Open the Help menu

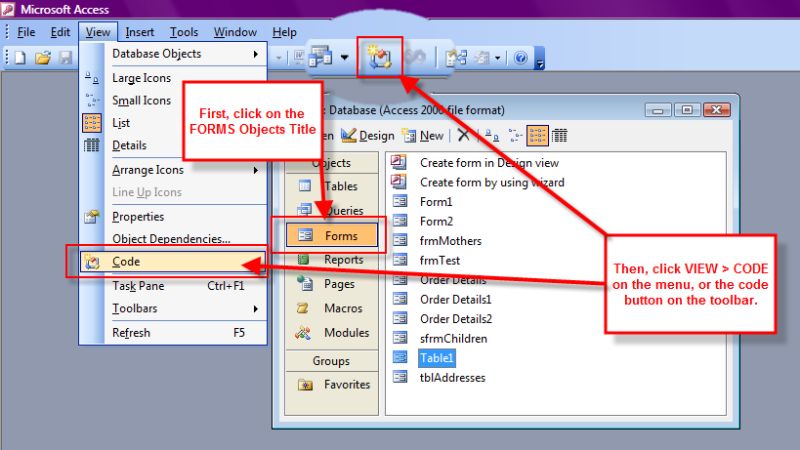coord(284,32)
